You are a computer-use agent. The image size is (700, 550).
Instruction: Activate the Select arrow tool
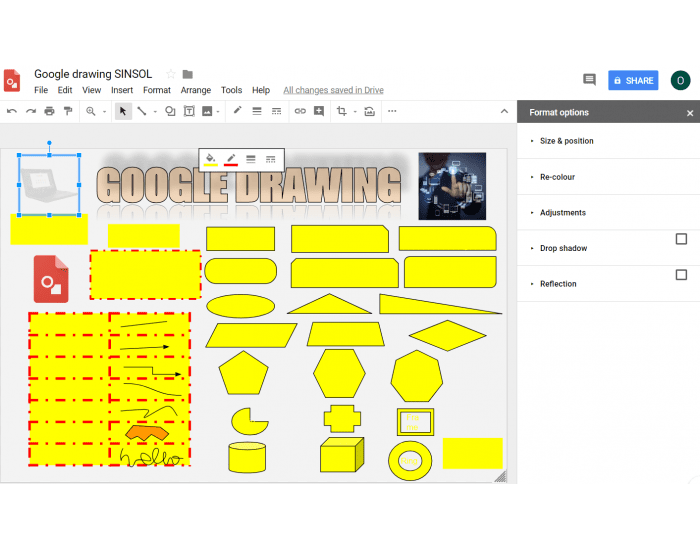click(x=123, y=111)
